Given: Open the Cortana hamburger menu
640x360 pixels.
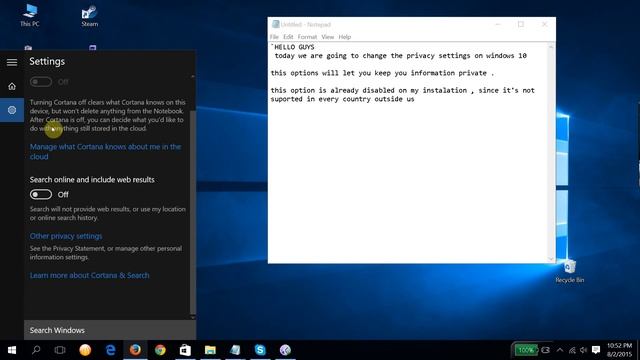Looking at the screenshot, I should pos(12,62).
